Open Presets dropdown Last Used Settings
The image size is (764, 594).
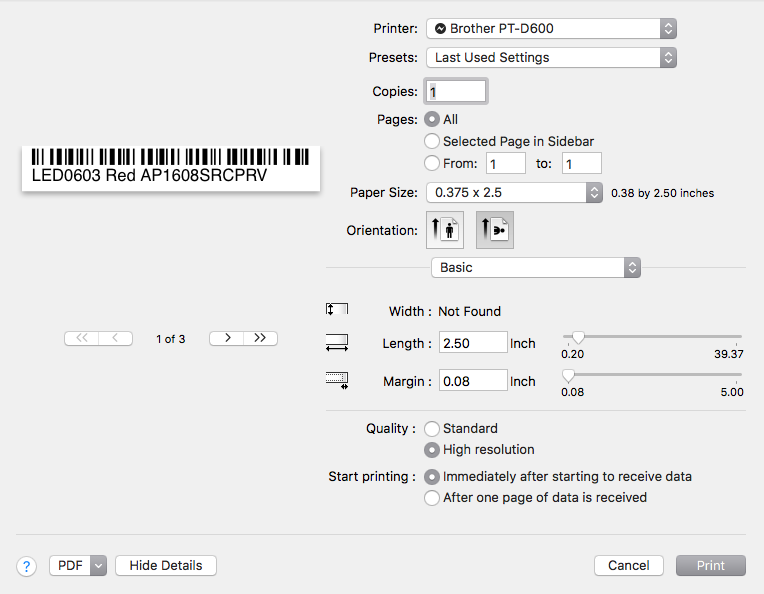pyautogui.click(x=551, y=57)
